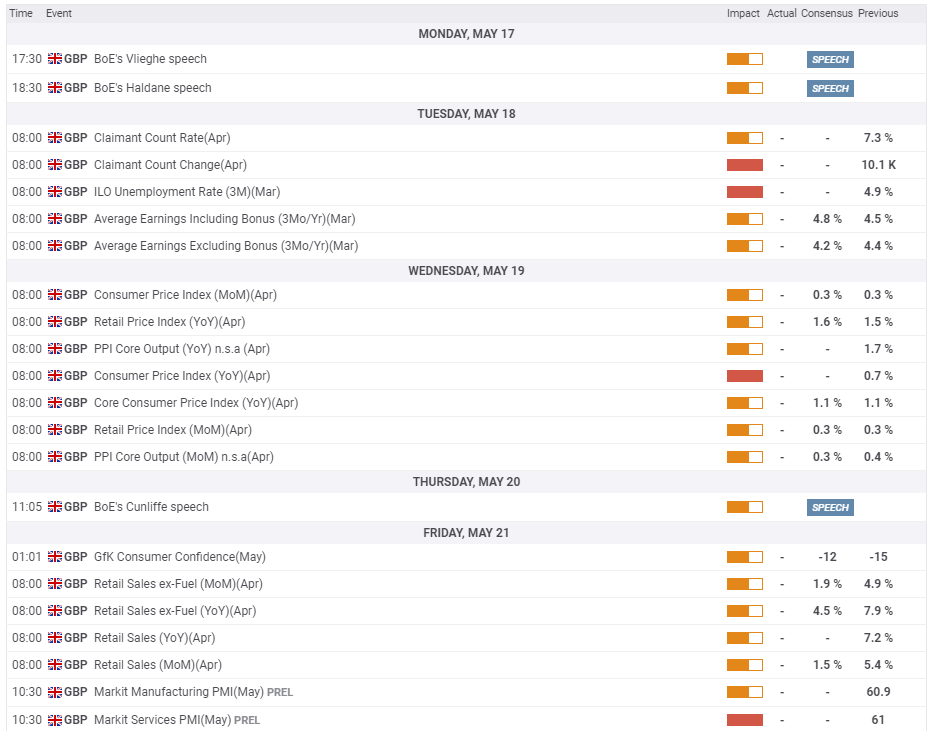Click the SPEECH badge for BoE's Cunliffe speech
Viewport: 935px width, 731px height.
830,507
